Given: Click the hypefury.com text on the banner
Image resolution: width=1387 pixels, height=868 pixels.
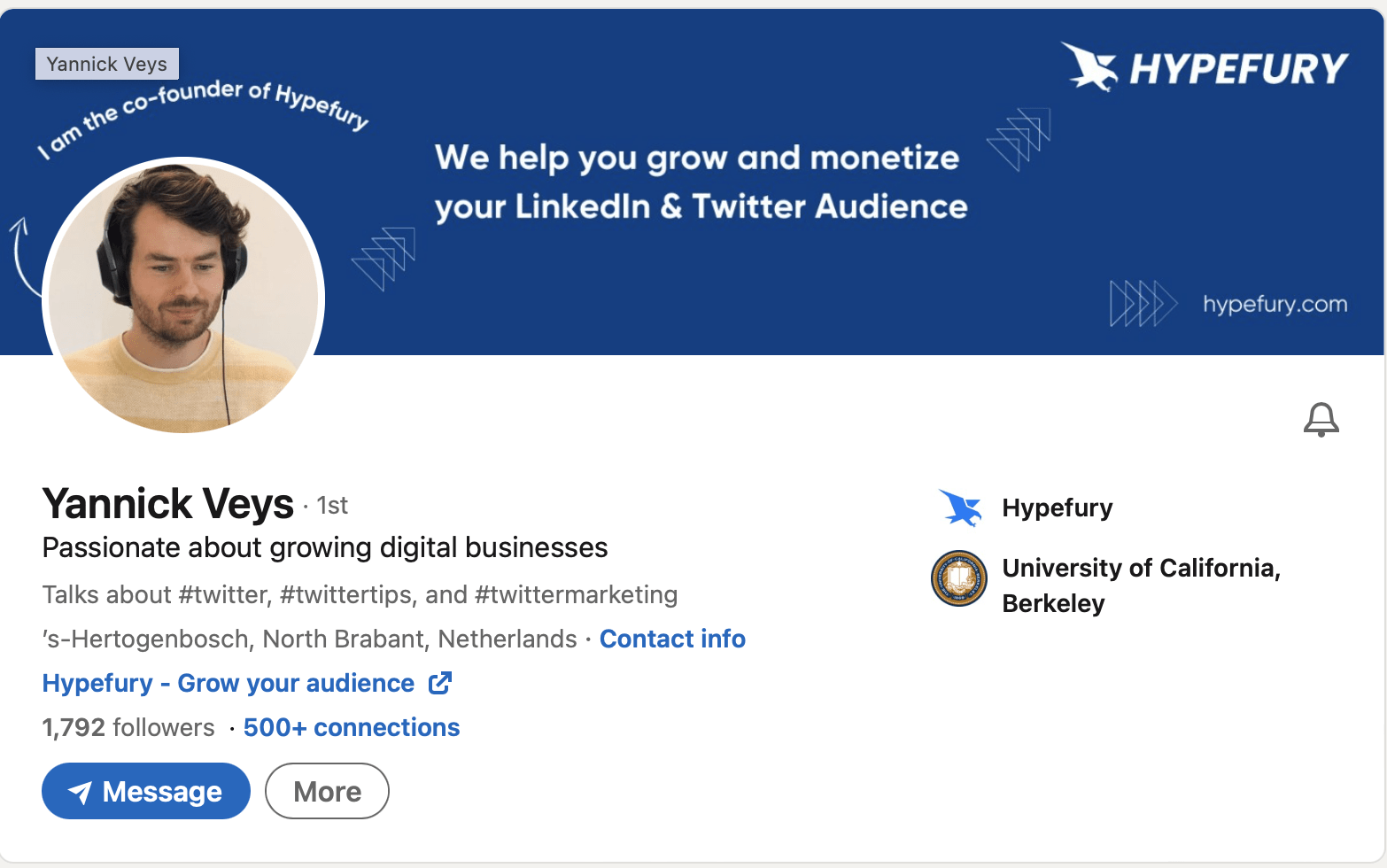Looking at the screenshot, I should [x=1275, y=304].
